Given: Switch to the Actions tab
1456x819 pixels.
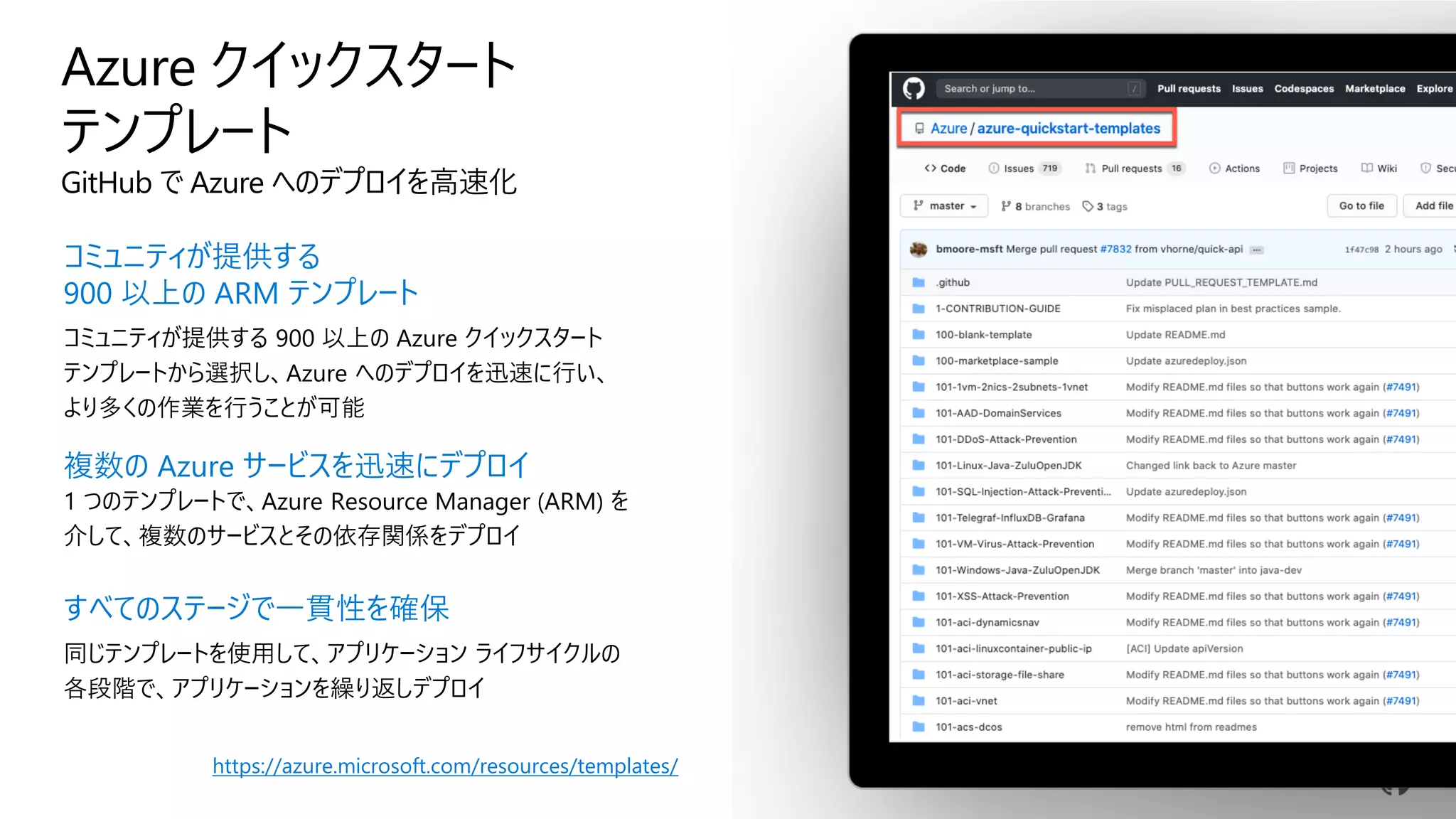Looking at the screenshot, I should (x=1234, y=168).
